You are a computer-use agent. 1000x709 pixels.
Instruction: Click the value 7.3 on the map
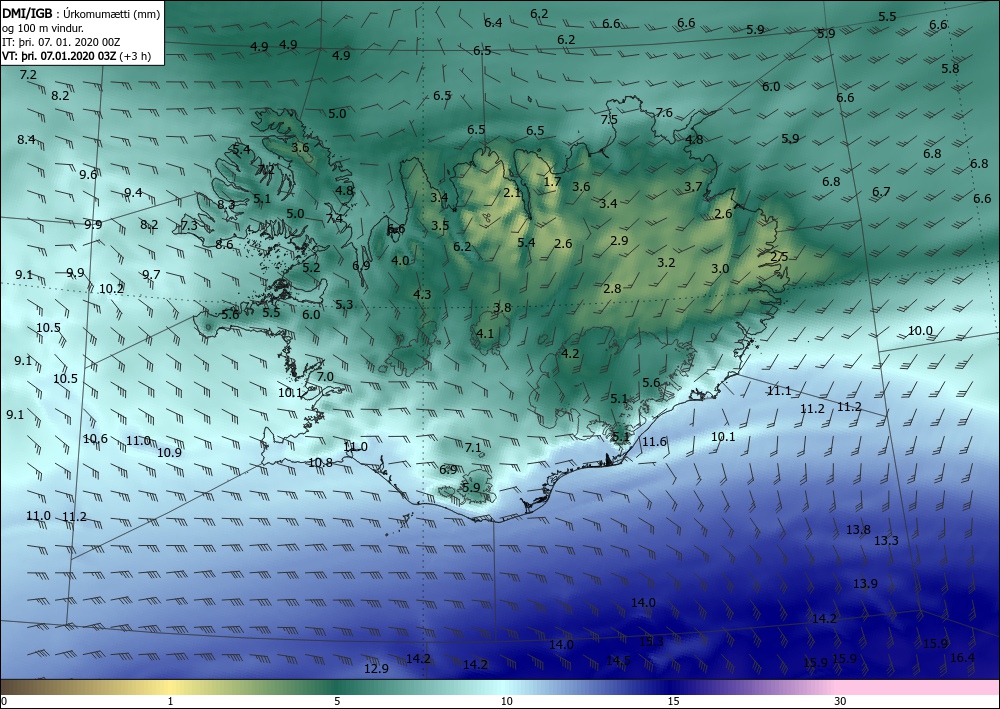[x=189, y=225]
